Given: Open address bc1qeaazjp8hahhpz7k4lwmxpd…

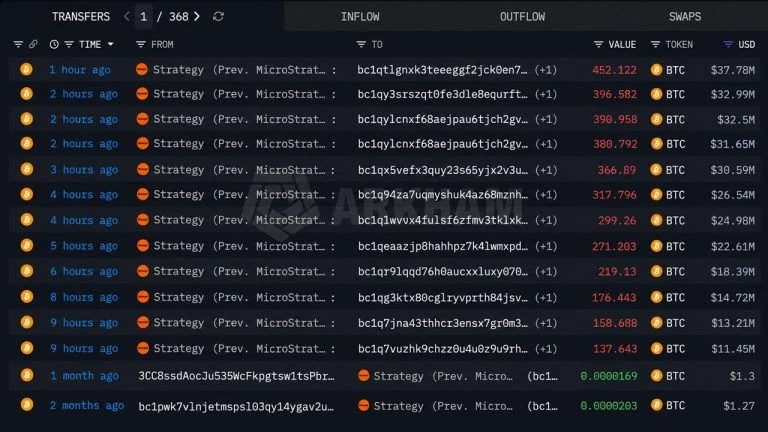Looking at the screenshot, I should pyautogui.click(x=442, y=246).
